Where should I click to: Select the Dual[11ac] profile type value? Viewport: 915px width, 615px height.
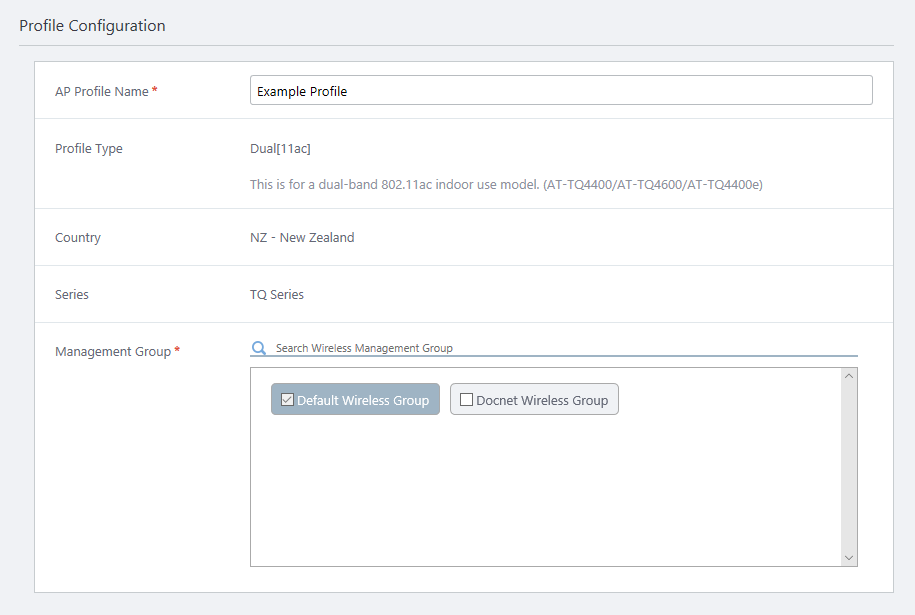[x=280, y=149]
